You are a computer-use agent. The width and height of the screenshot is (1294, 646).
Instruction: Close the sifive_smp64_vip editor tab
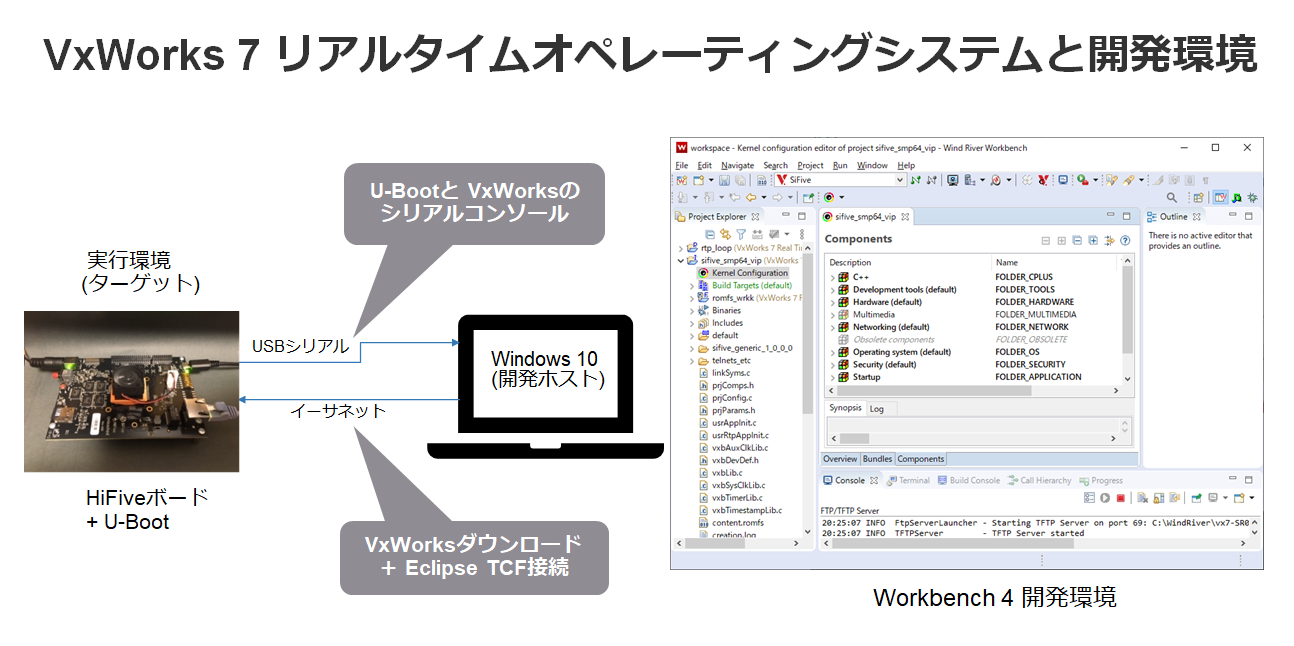coord(904,216)
